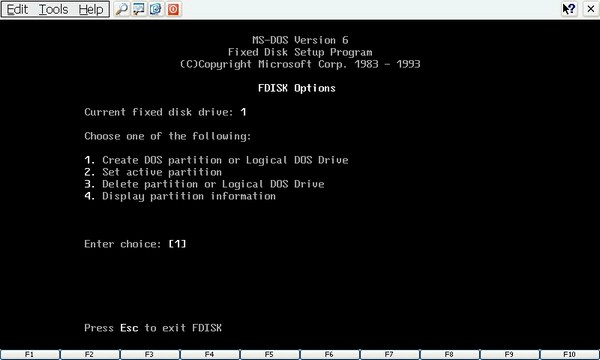Click the F5 function key button
600x360 pixels.
click(270, 355)
